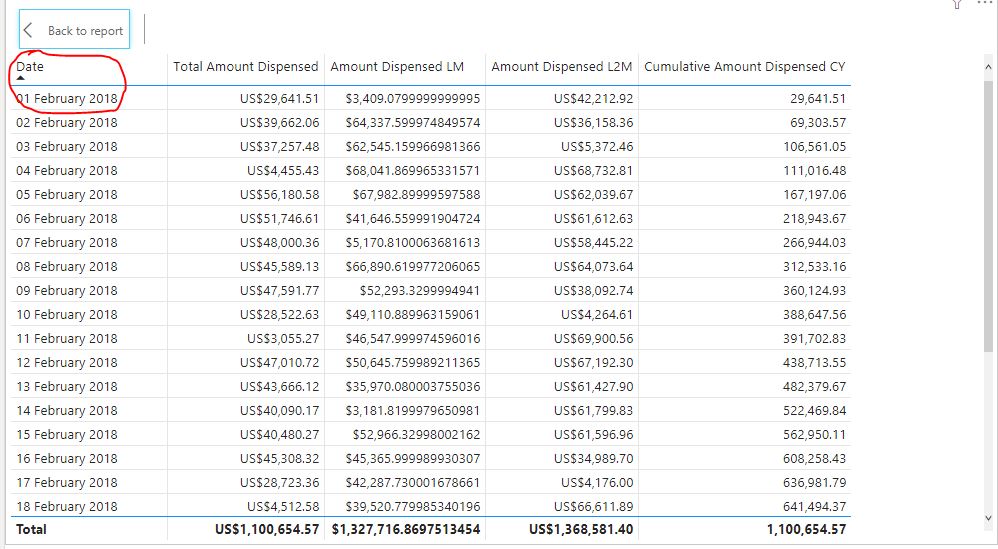
Task: Click the 218,943.67 cumulative value
Action: click(815, 218)
